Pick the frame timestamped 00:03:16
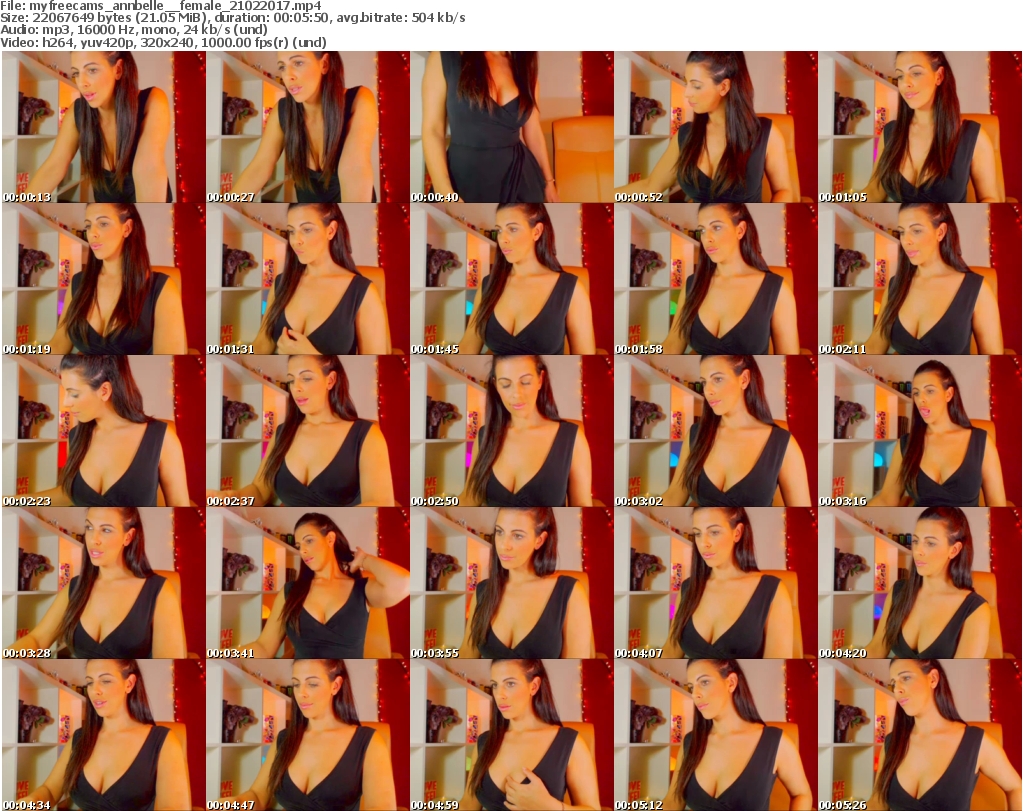The height and width of the screenshot is (811, 1024). pyautogui.click(x=920, y=431)
